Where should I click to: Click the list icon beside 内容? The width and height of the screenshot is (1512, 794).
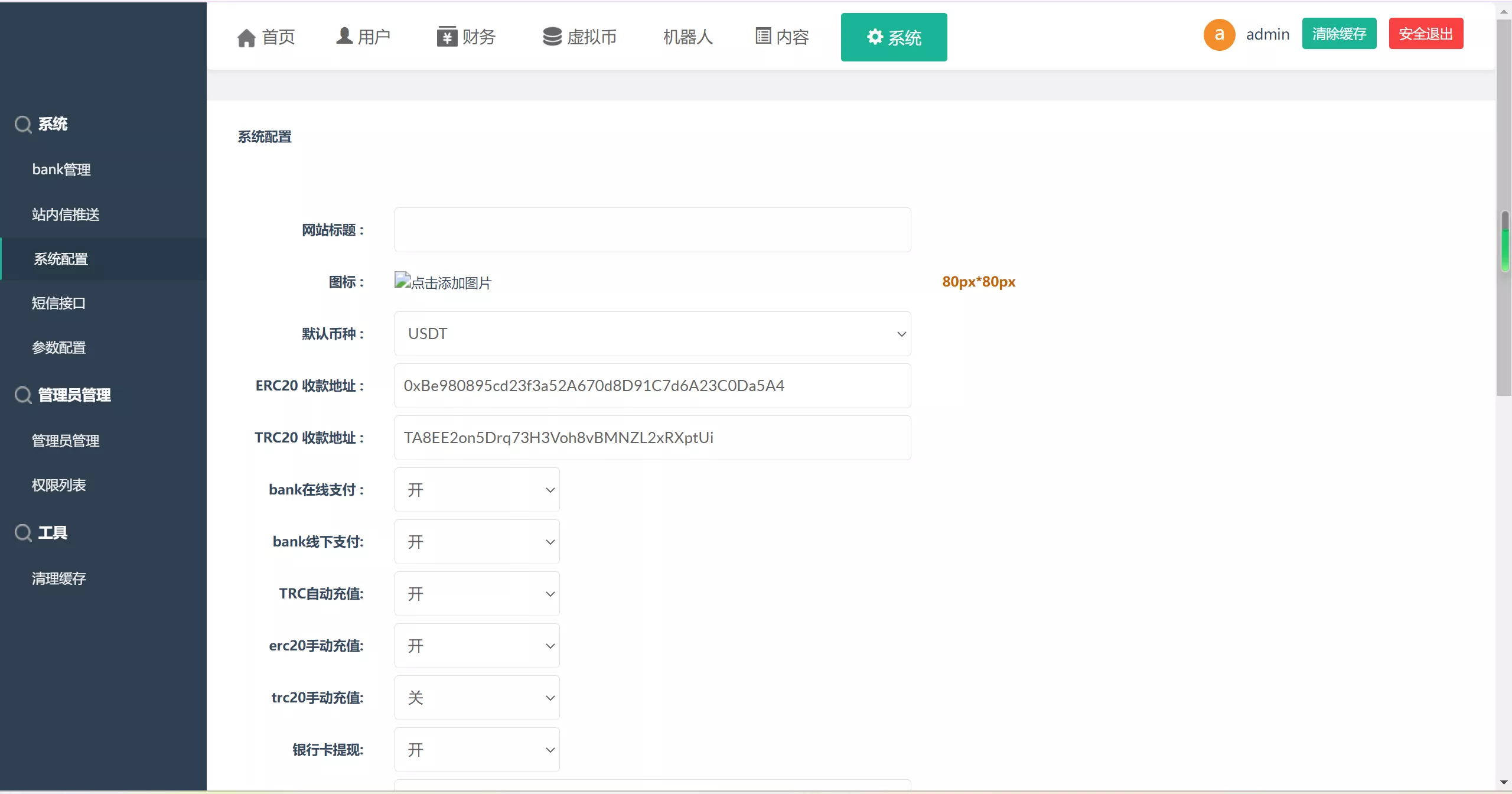pos(763,37)
